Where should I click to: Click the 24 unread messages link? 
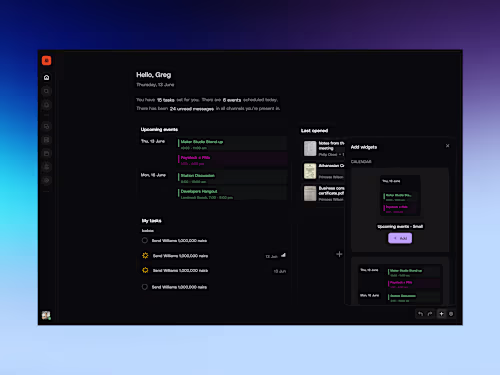(x=192, y=109)
